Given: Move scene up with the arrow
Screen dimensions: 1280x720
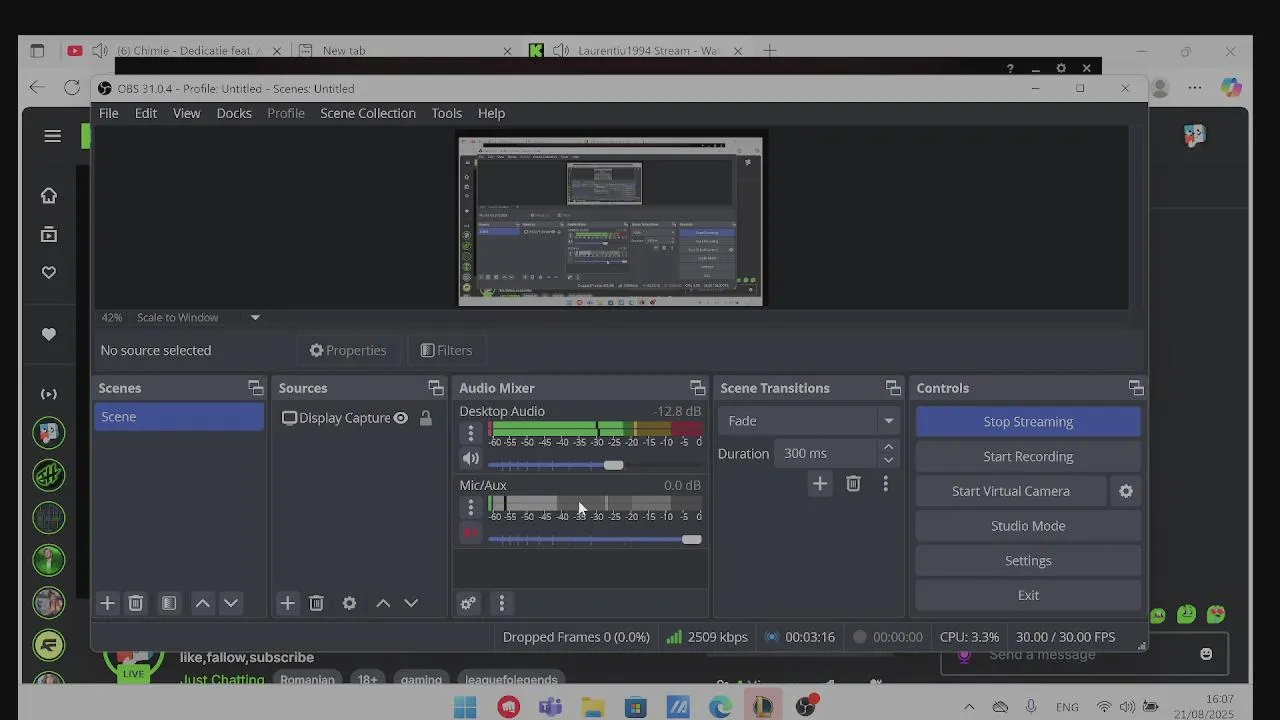Looking at the screenshot, I should [x=202, y=603].
